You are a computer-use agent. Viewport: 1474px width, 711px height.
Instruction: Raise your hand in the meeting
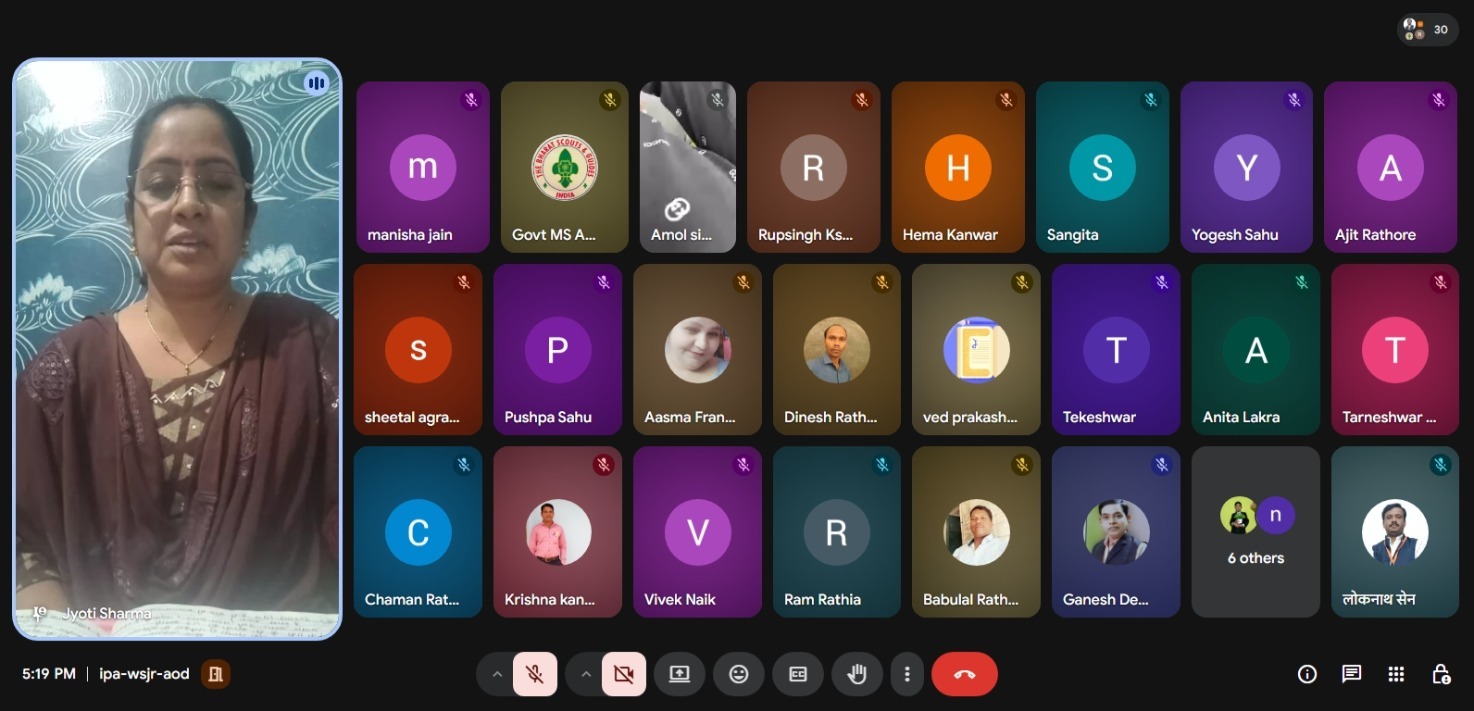click(x=857, y=674)
